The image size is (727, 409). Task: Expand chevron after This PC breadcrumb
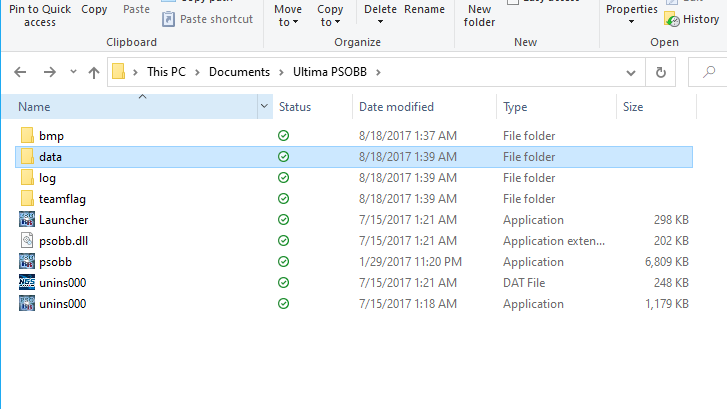pyautogui.click(x=198, y=72)
